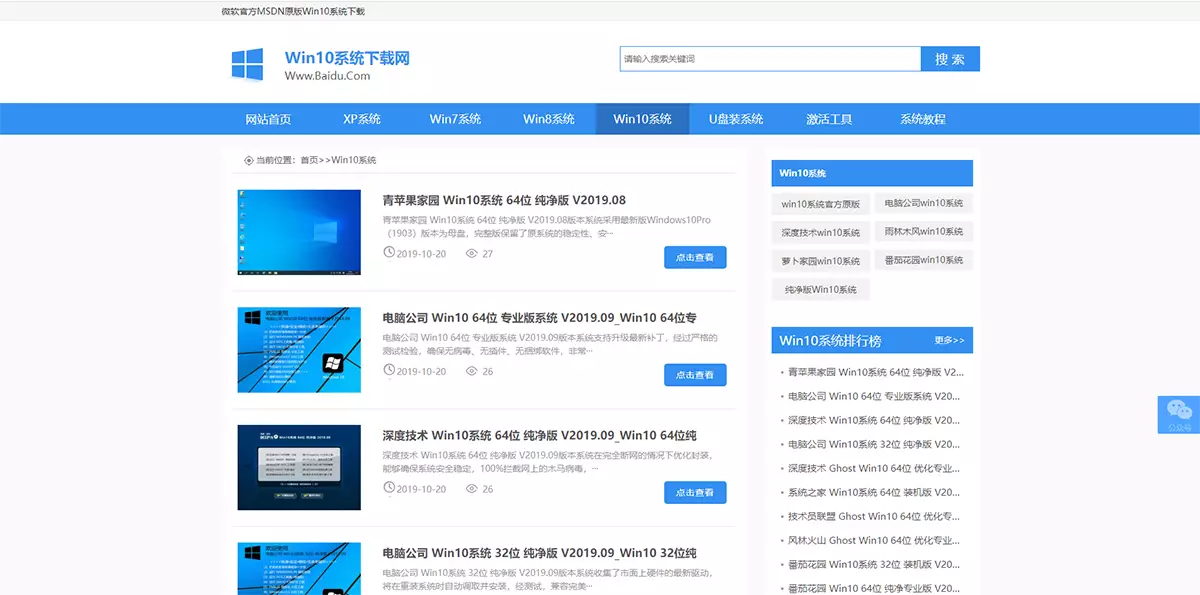Click the 搜索 search button
Screen dimensions: 1200x595
coord(950,59)
